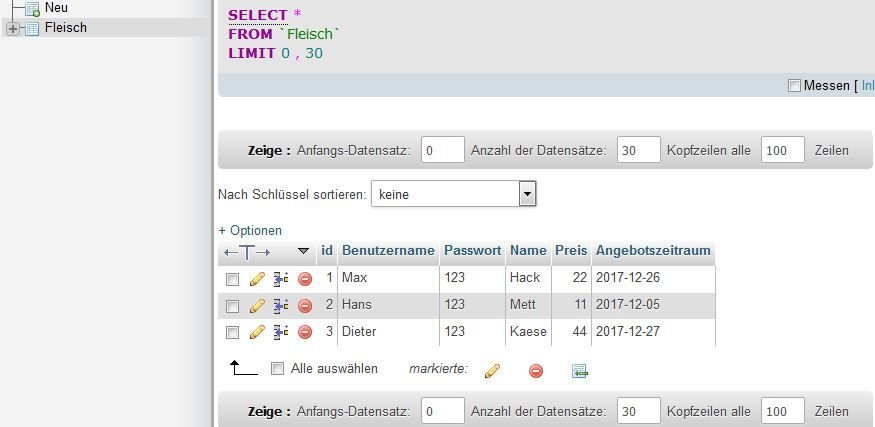Click the pencil icon beside 'markierte'

pyautogui.click(x=492, y=371)
